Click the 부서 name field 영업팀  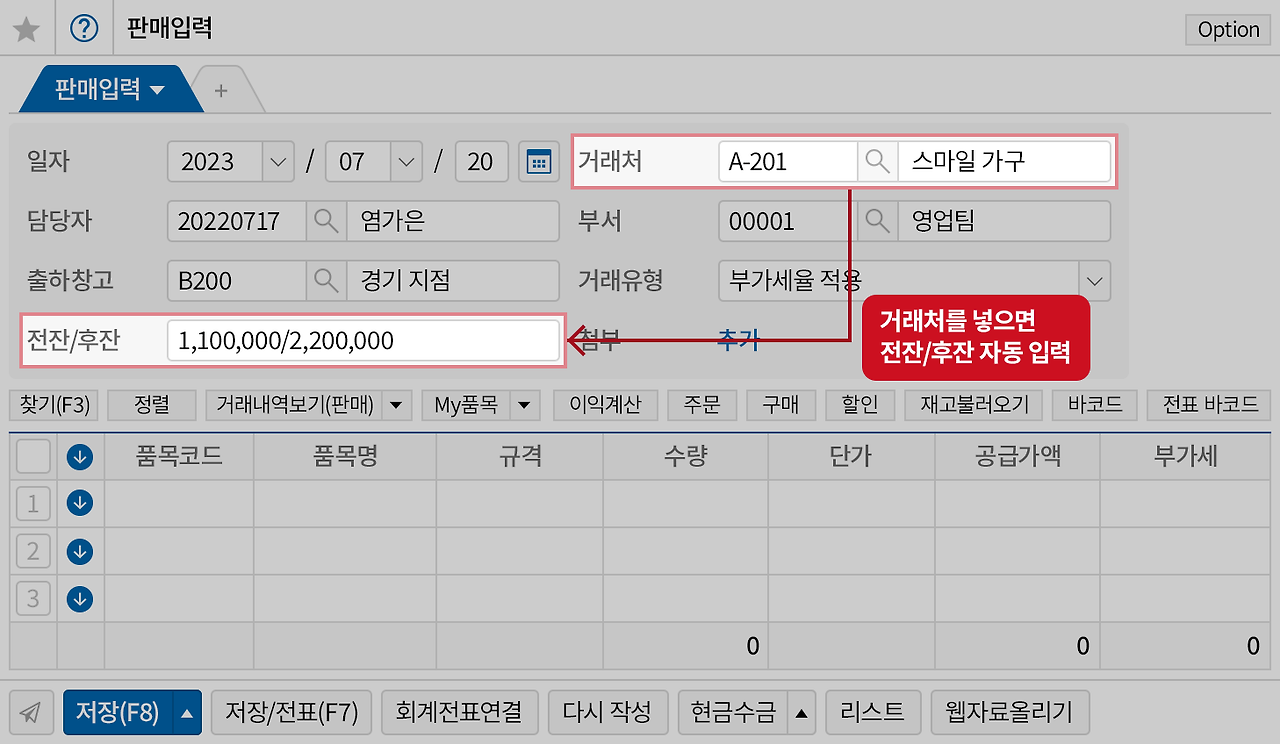tap(1004, 221)
